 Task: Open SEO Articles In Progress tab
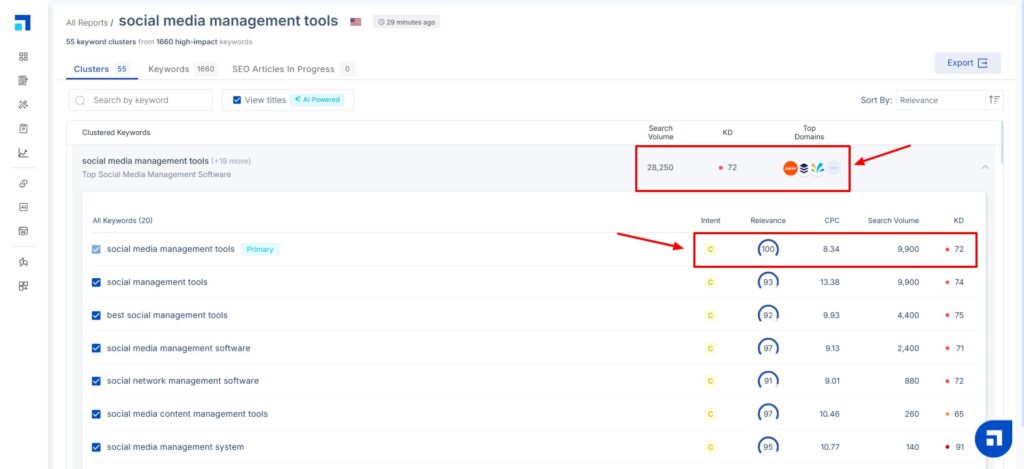click(284, 69)
